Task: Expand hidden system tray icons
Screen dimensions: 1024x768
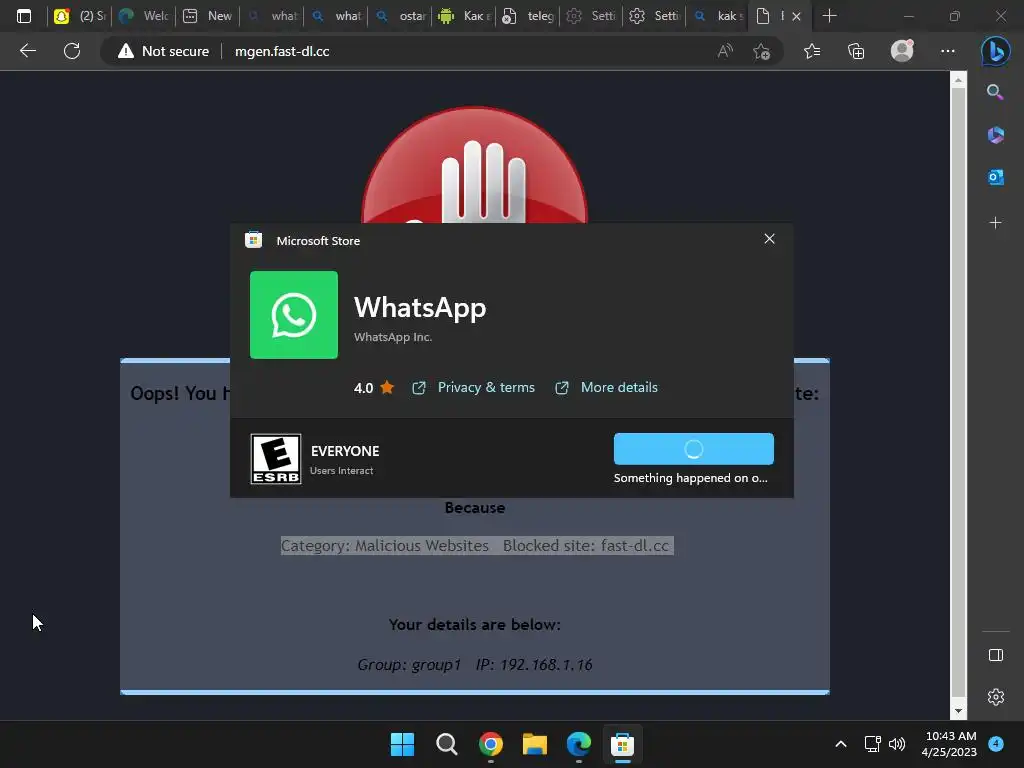Action: click(x=840, y=744)
